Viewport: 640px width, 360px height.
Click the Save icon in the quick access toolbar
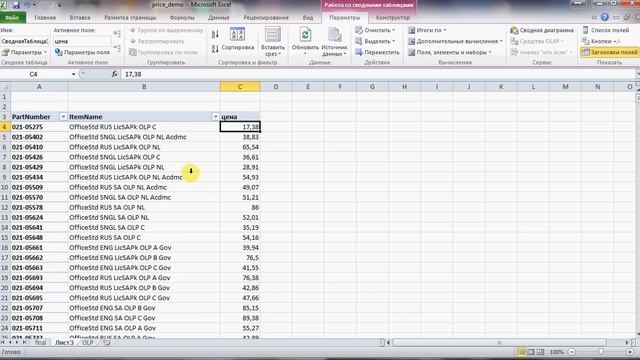pos(16,5)
